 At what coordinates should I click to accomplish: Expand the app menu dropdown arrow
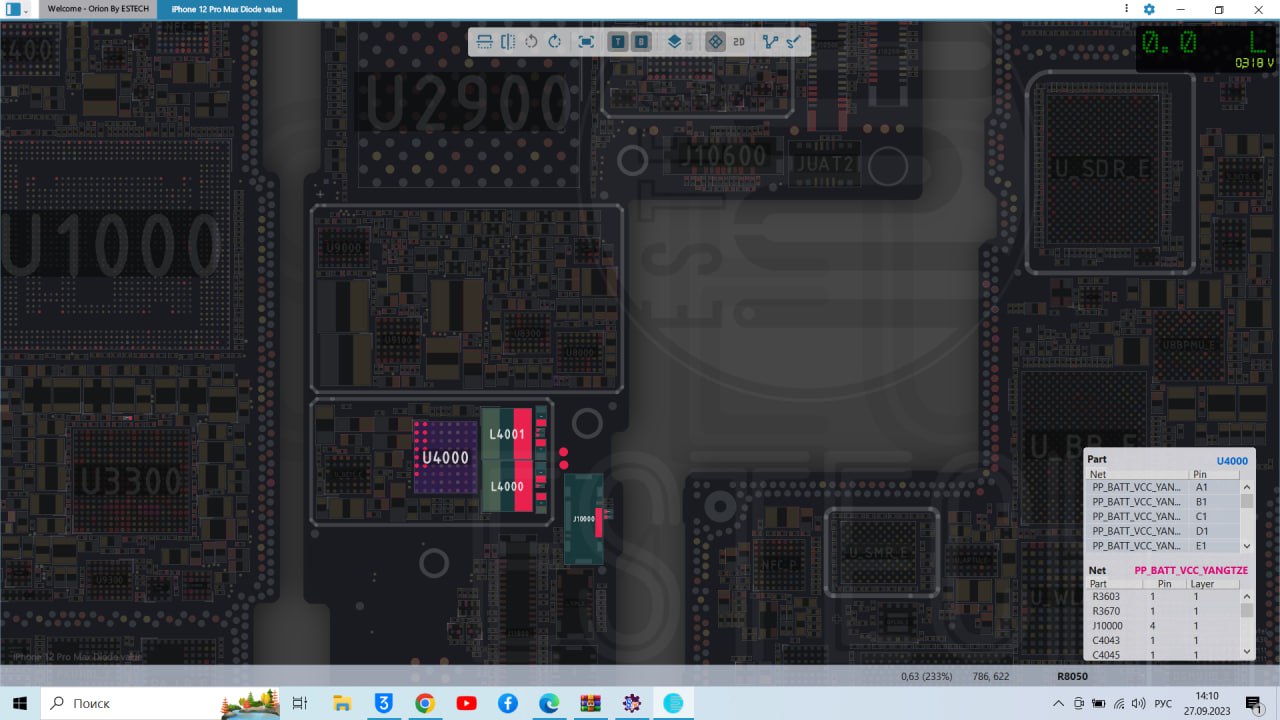click(x=27, y=9)
